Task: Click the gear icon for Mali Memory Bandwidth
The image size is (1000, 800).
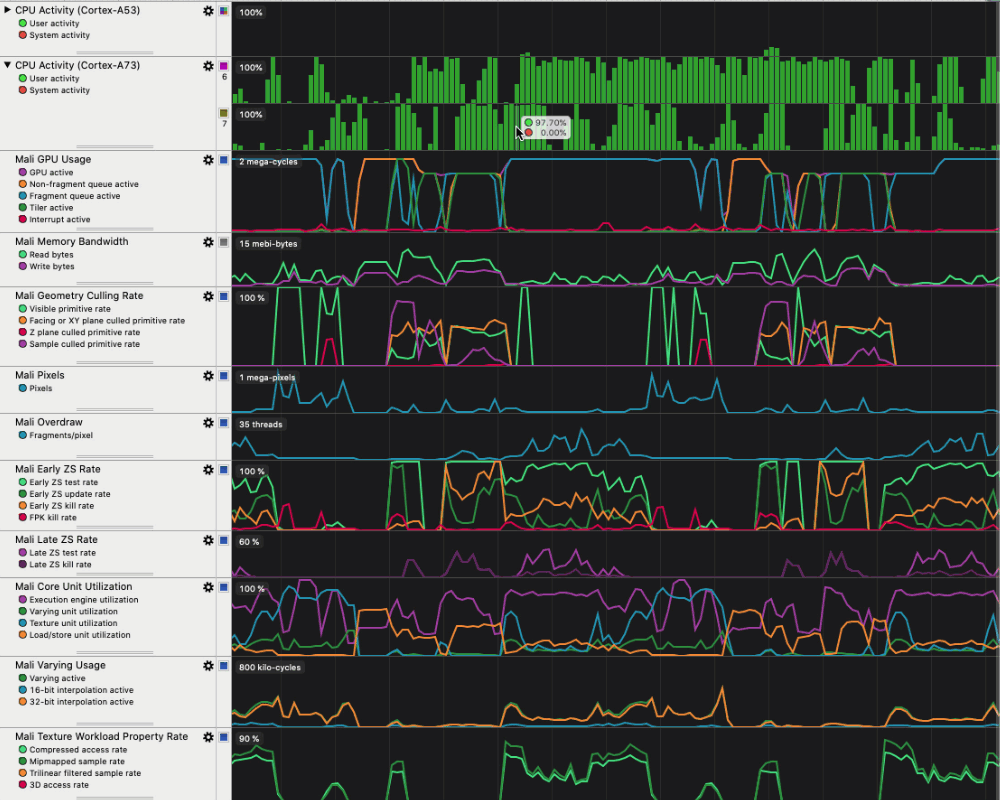Action: (x=208, y=242)
